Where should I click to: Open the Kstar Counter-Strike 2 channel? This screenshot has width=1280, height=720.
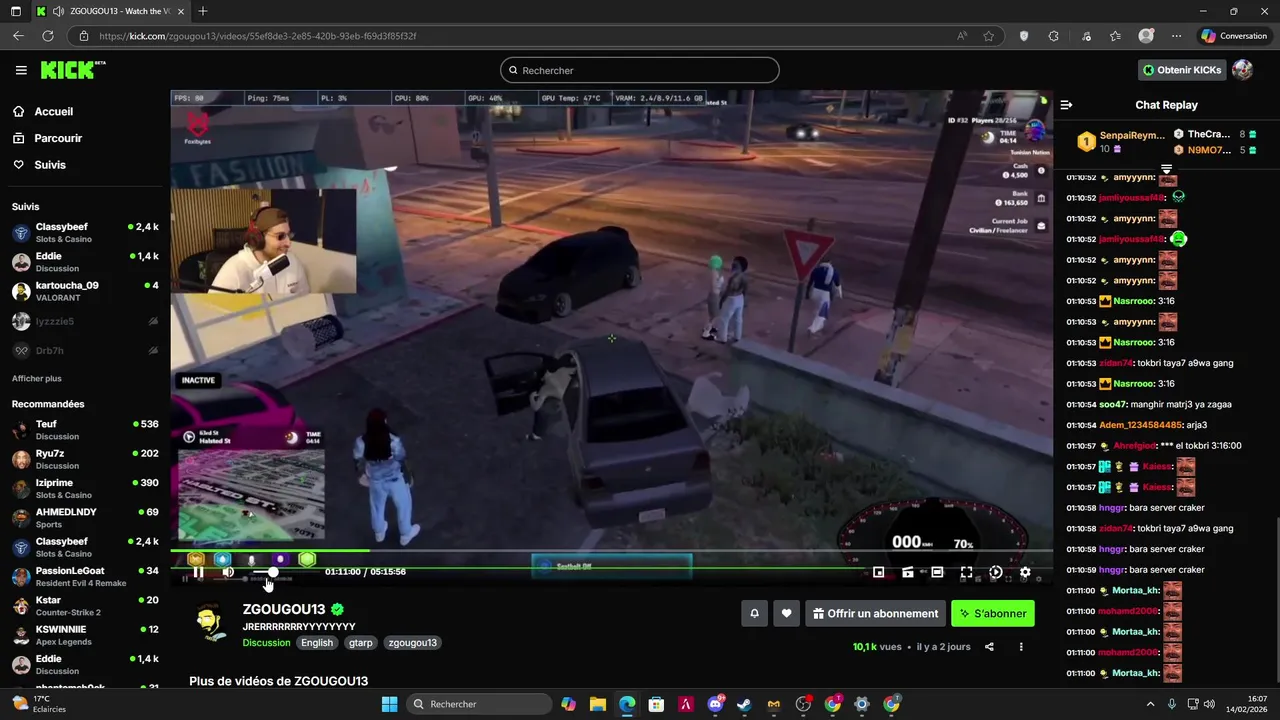(85, 606)
